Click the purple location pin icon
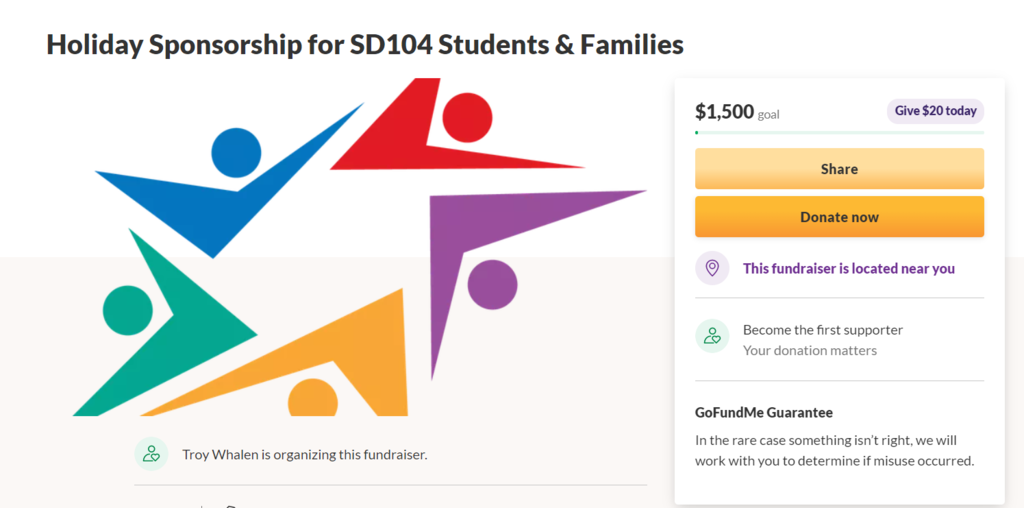 pyautogui.click(x=712, y=268)
